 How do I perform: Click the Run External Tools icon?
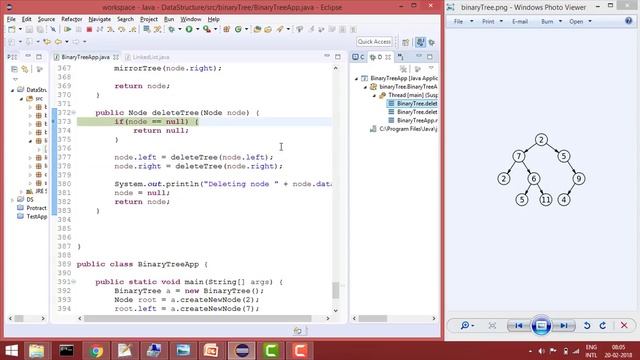pos(207,29)
